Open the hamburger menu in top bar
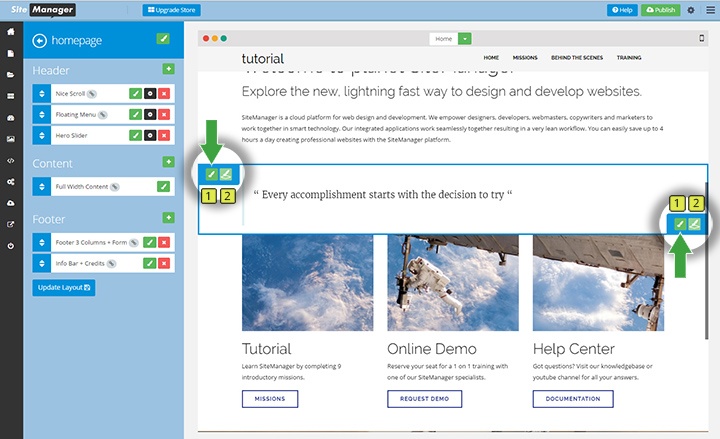Viewport: 720px width, 439px height. tap(710, 10)
